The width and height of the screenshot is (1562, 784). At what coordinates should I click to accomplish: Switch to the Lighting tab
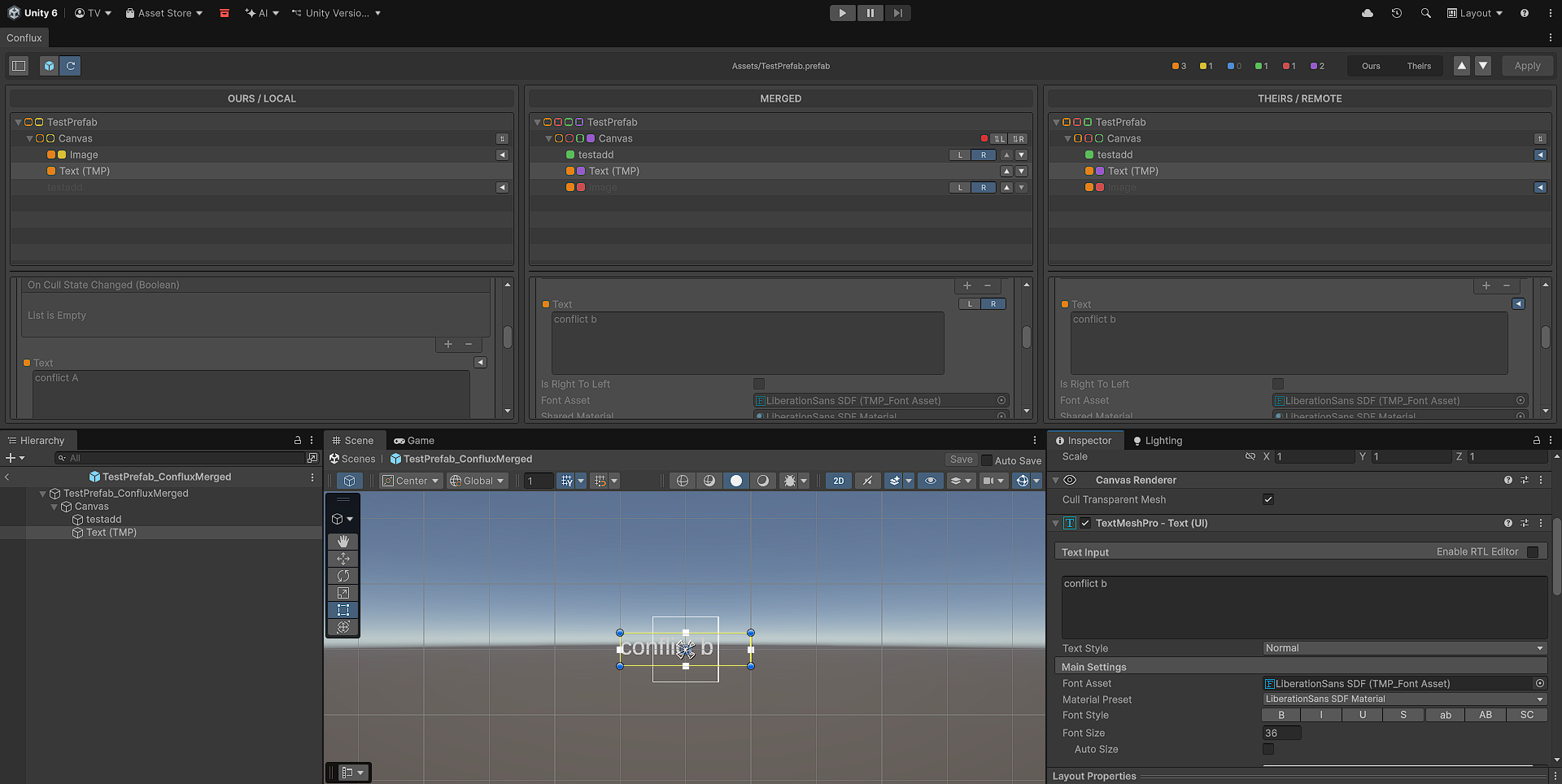pos(1158,441)
